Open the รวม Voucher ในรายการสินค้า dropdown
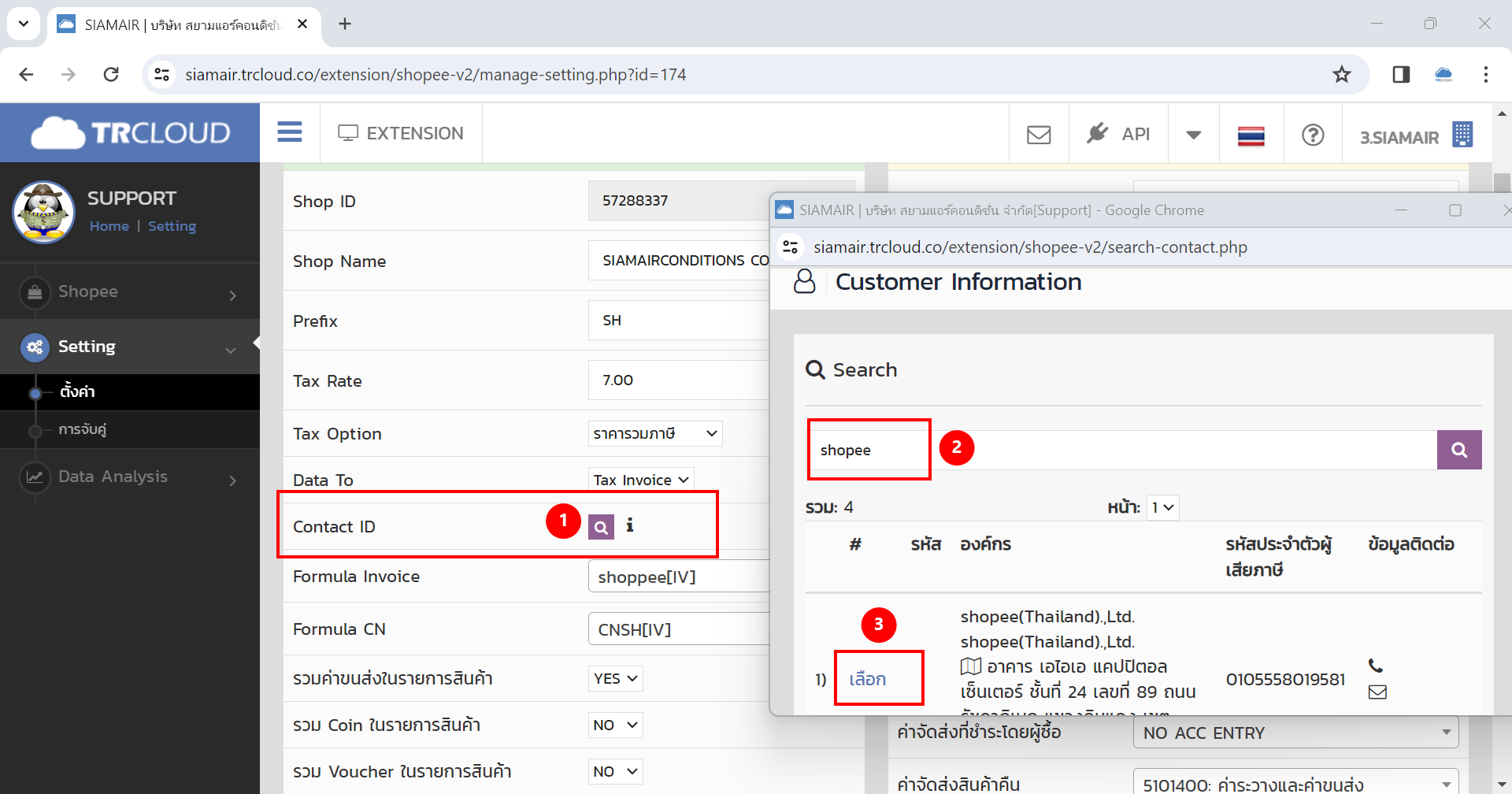Image resolution: width=1512 pixels, height=794 pixels. pyautogui.click(x=616, y=771)
